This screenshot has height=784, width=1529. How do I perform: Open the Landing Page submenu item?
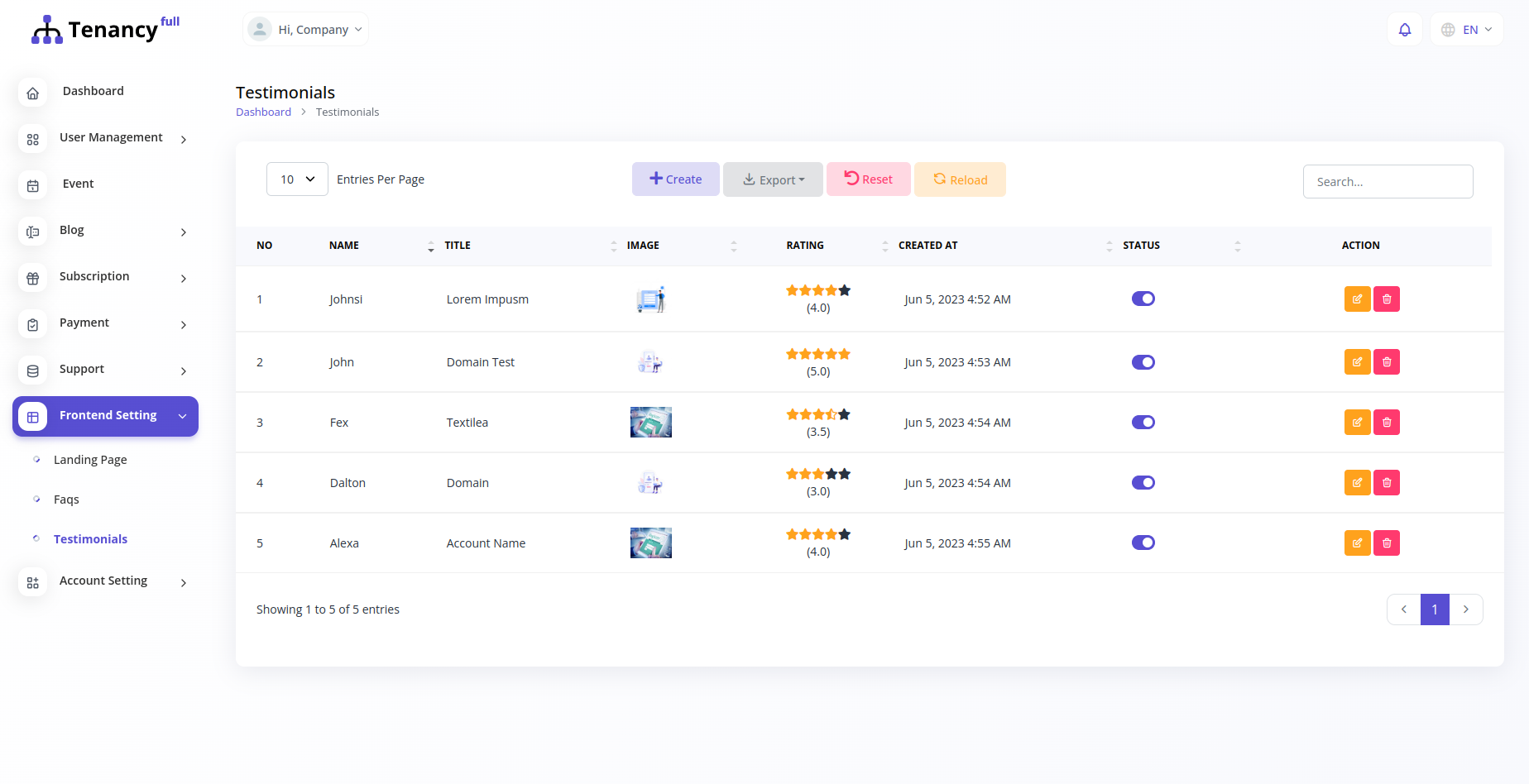pos(90,460)
